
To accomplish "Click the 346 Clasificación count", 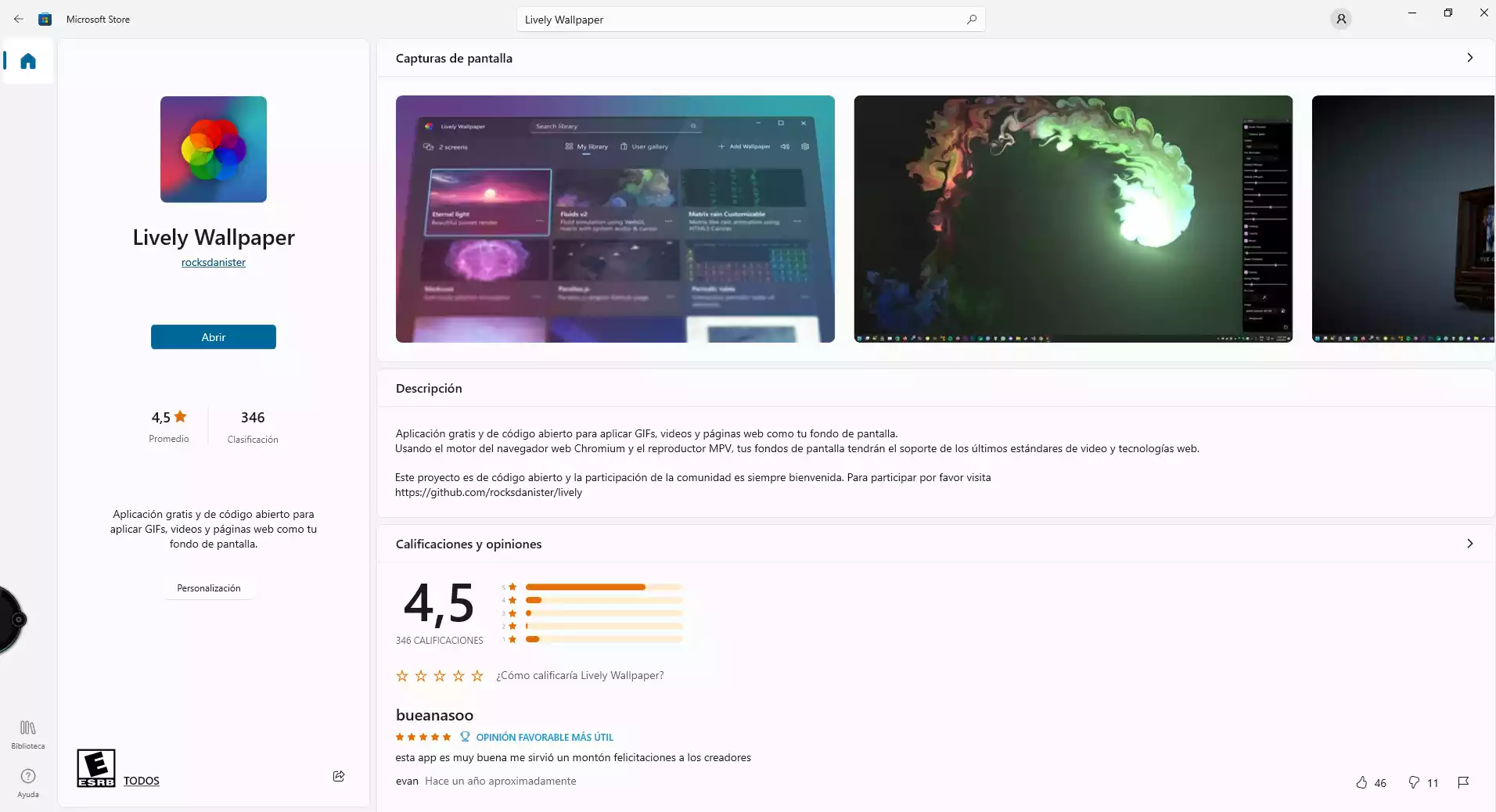I will [x=253, y=427].
